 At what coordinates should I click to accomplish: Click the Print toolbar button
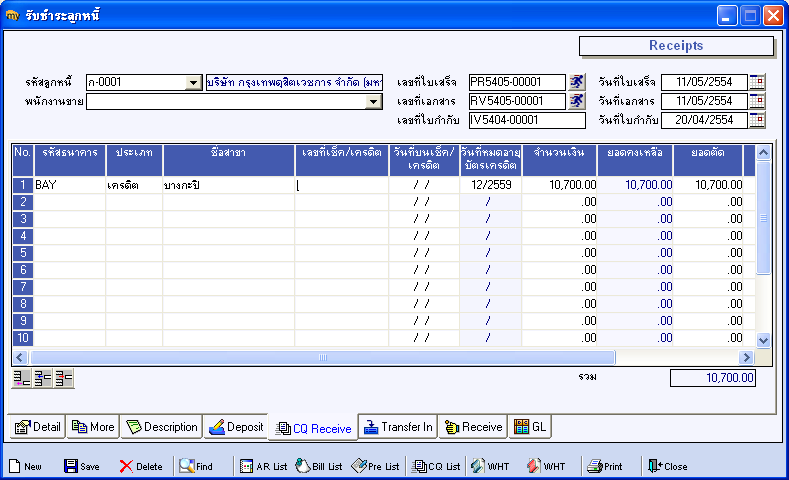(605, 466)
